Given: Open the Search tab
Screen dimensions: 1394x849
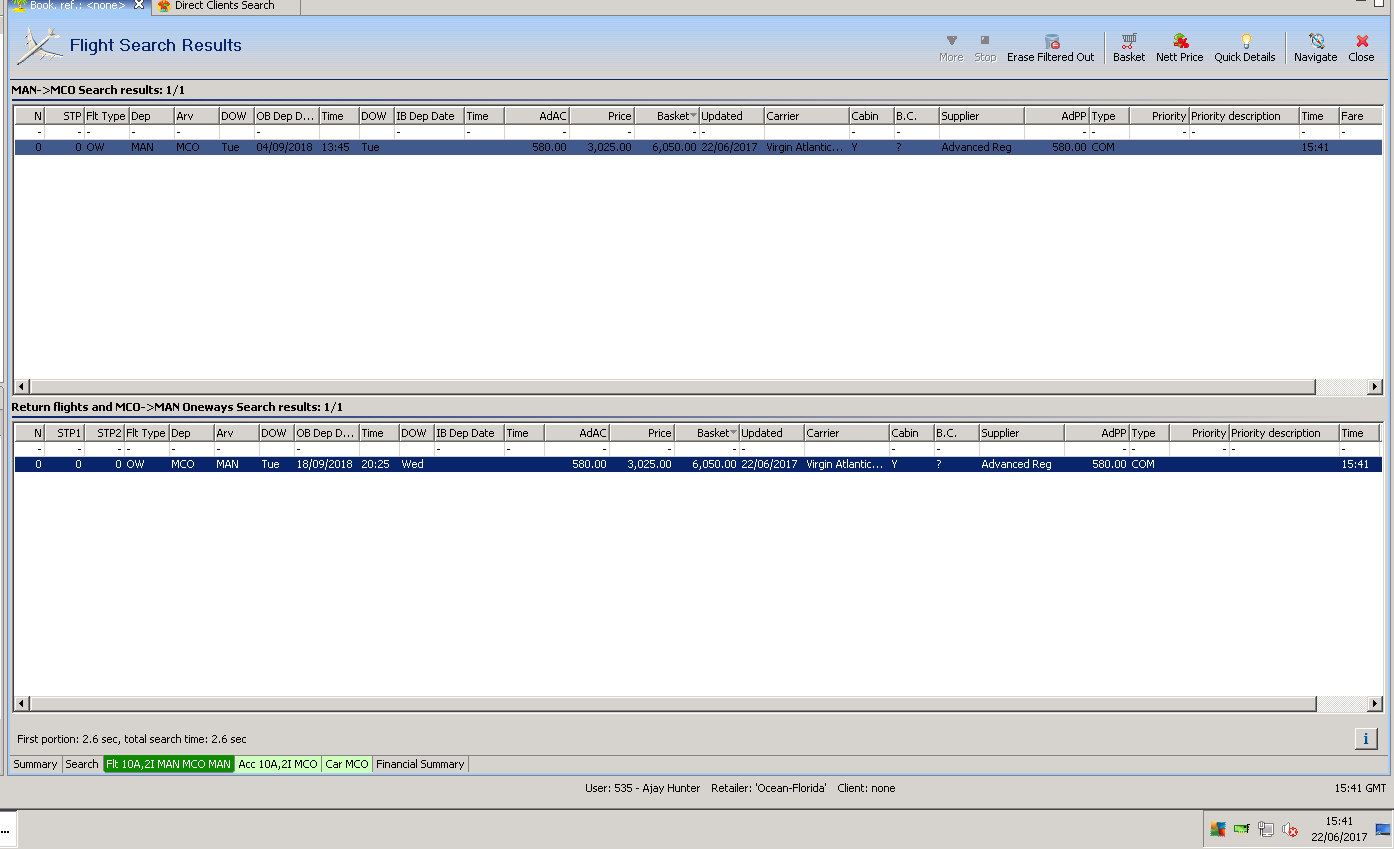Looking at the screenshot, I should click(x=82, y=764).
